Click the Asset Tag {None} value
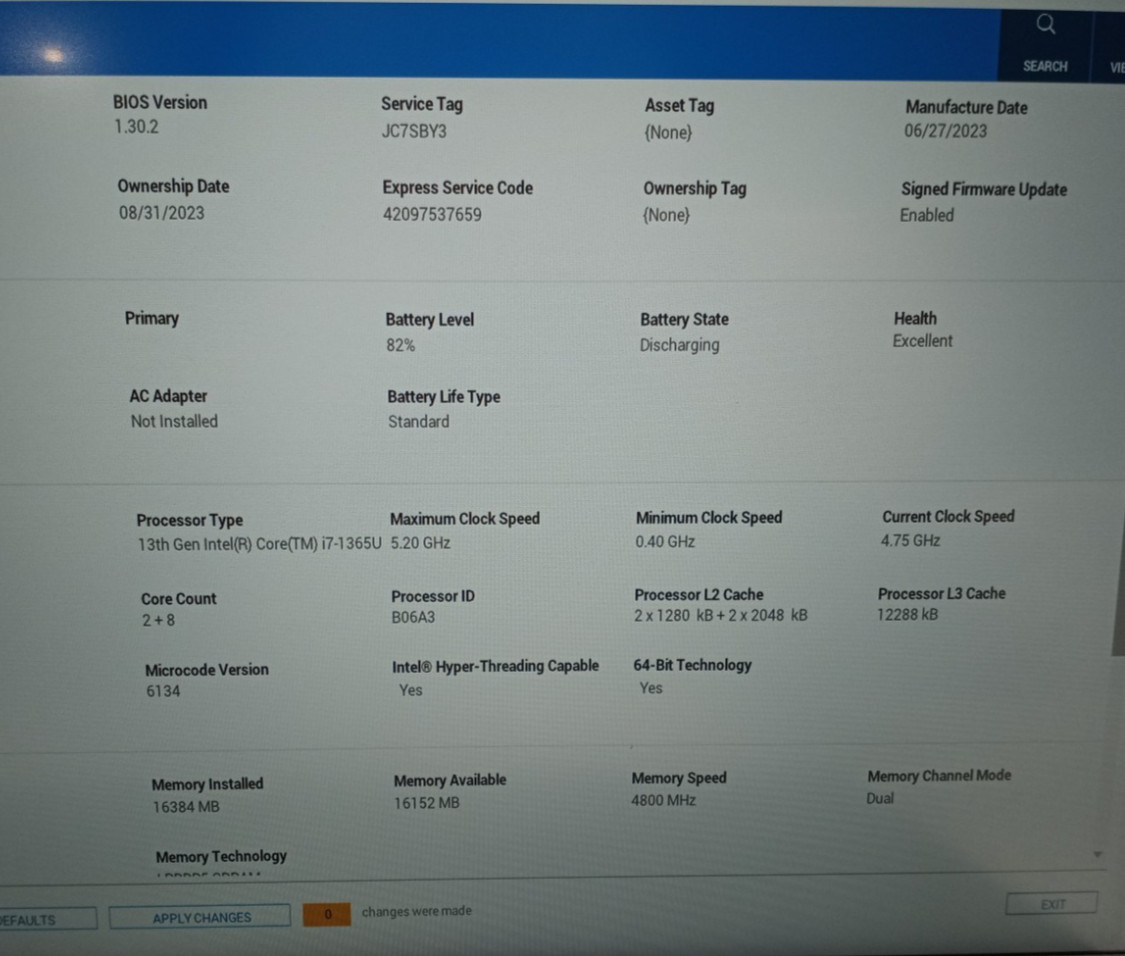Screen dimensions: 1125x956 (668, 133)
